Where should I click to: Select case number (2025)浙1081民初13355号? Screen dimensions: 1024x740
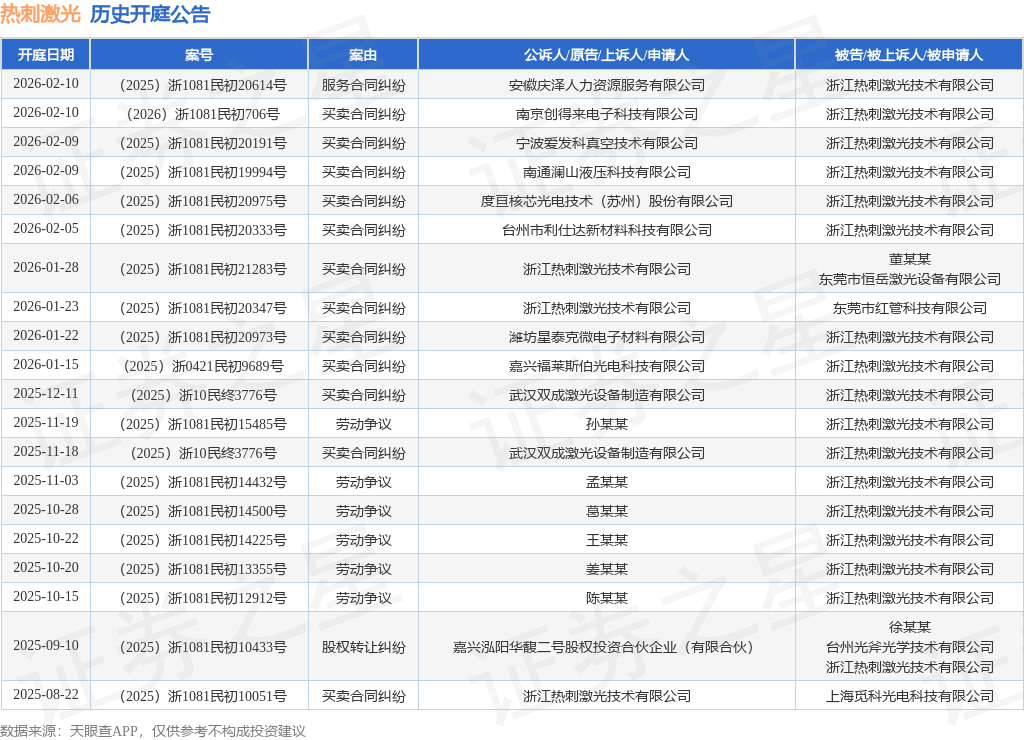[203, 570]
